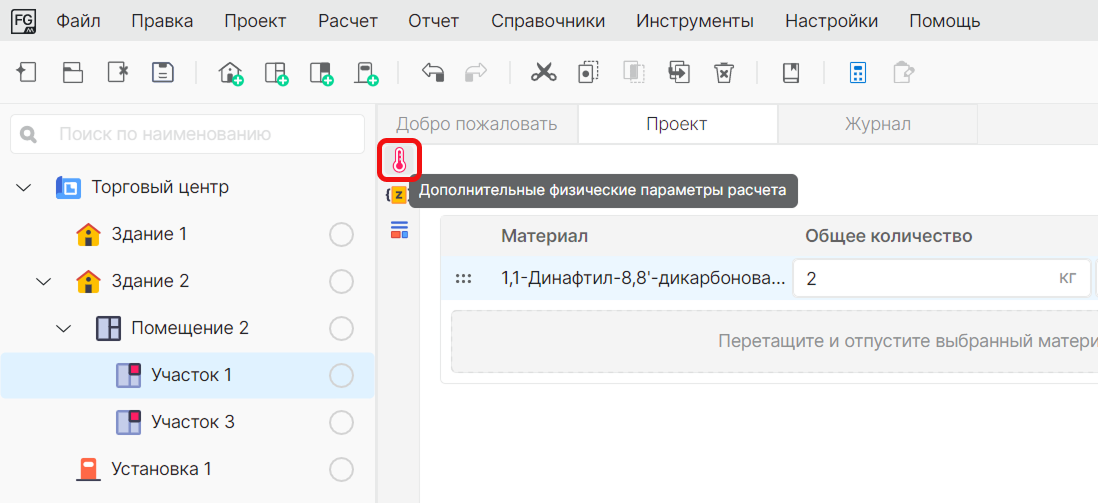Screen dimensions: 1098x503
Task: Open the Инструменты menu
Action: click(695, 22)
